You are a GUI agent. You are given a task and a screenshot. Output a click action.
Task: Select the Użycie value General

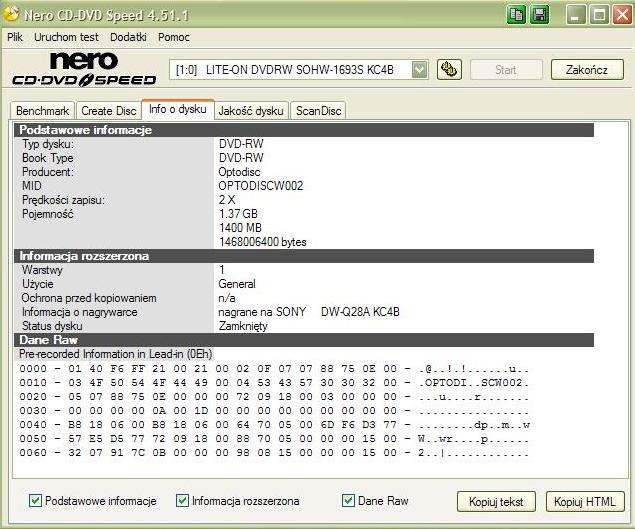point(237,284)
